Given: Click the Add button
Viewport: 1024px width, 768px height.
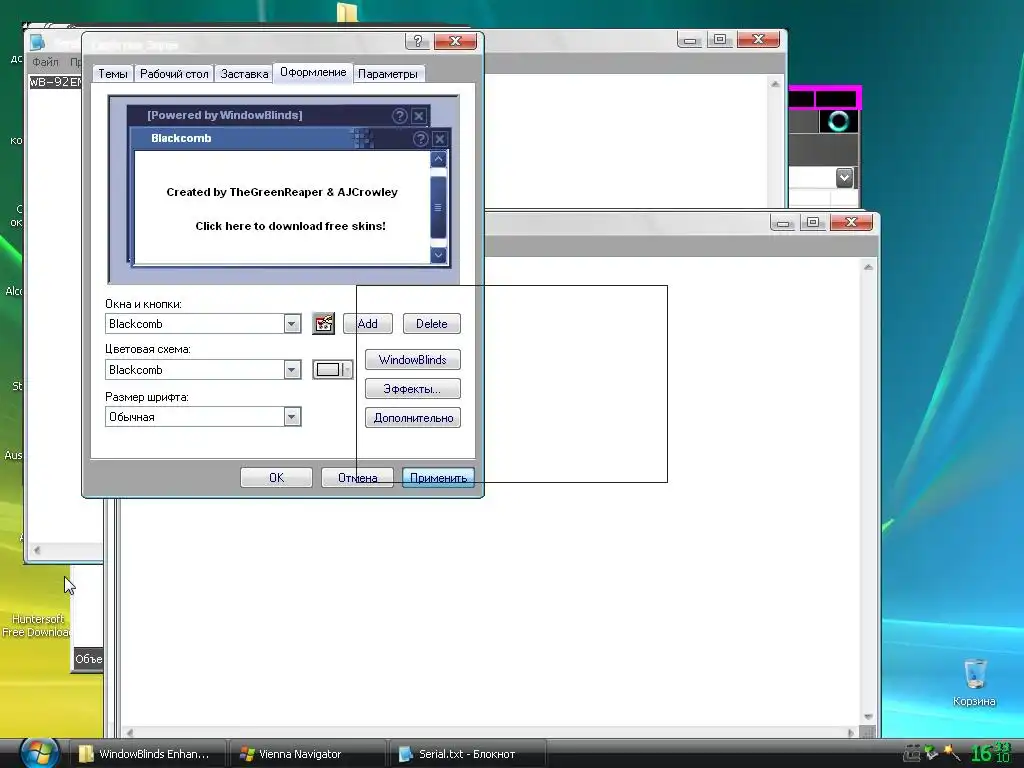Looking at the screenshot, I should click(368, 323).
